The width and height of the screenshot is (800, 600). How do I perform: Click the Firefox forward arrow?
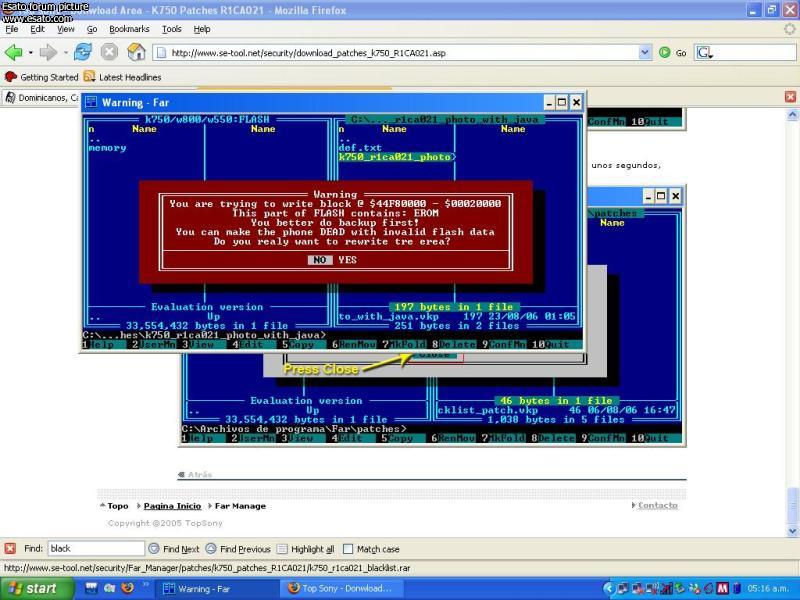pyautogui.click(x=48, y=52)
